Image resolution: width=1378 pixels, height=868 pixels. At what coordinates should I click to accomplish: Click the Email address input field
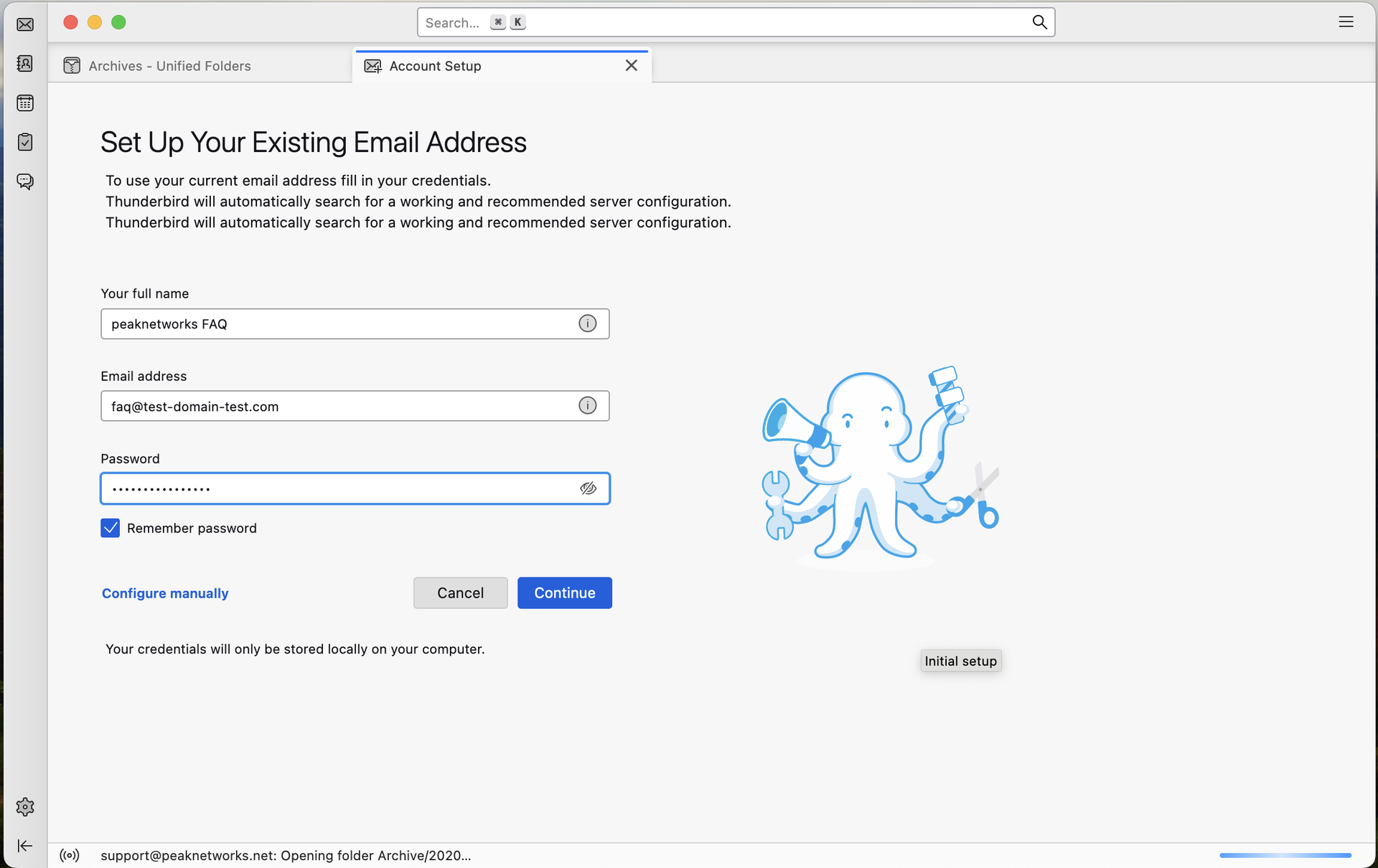point(337,407)
